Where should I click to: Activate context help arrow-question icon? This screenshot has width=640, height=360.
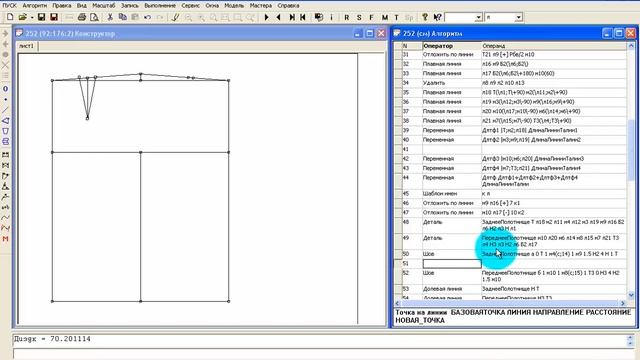click(x=438, y=17)
